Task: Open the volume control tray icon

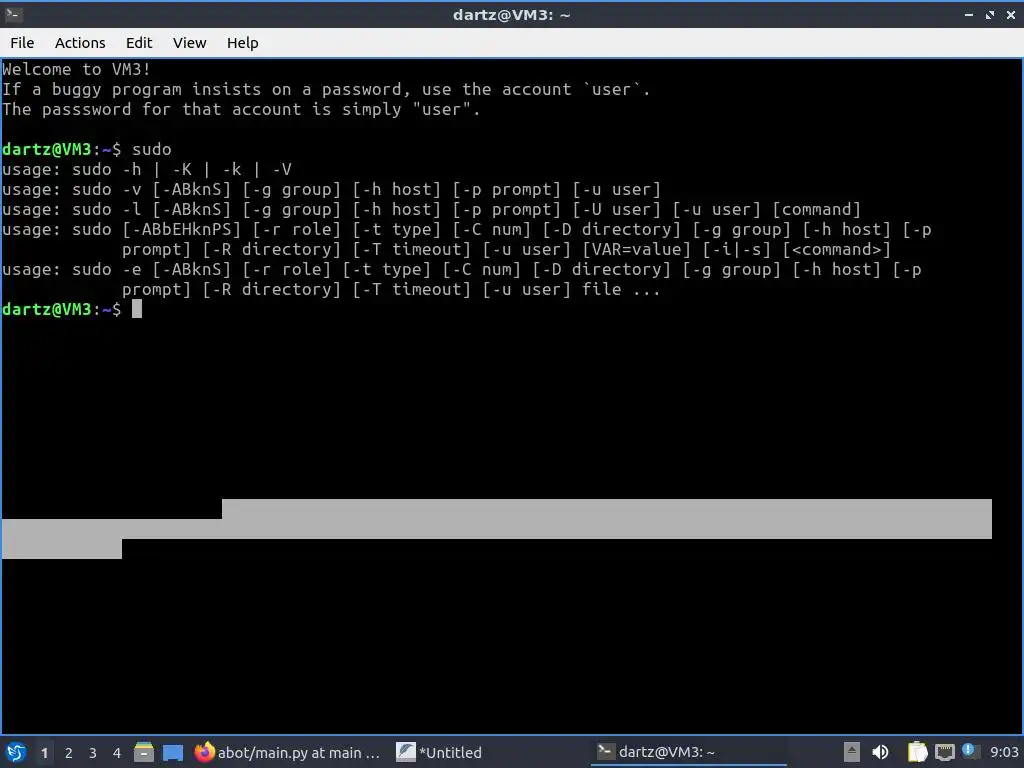Action: tap(880, 752)
